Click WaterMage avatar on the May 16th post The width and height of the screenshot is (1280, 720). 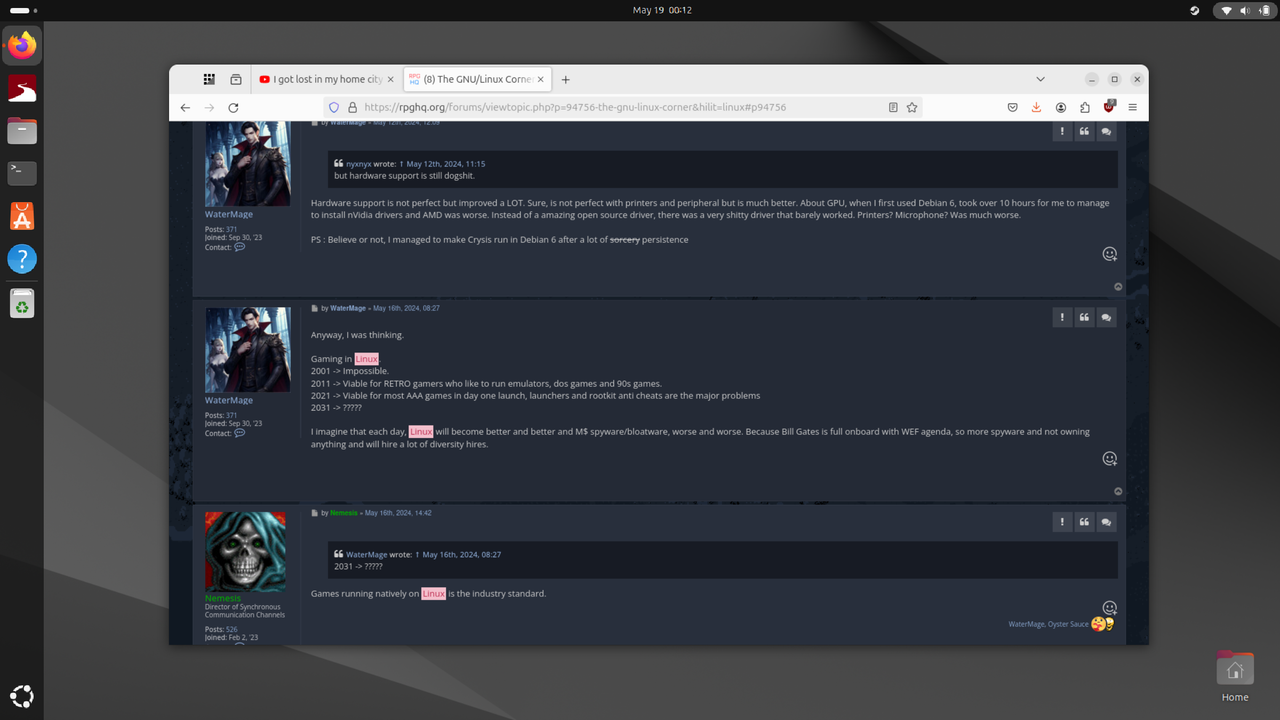pyautogui.click(x=248, y=349)
